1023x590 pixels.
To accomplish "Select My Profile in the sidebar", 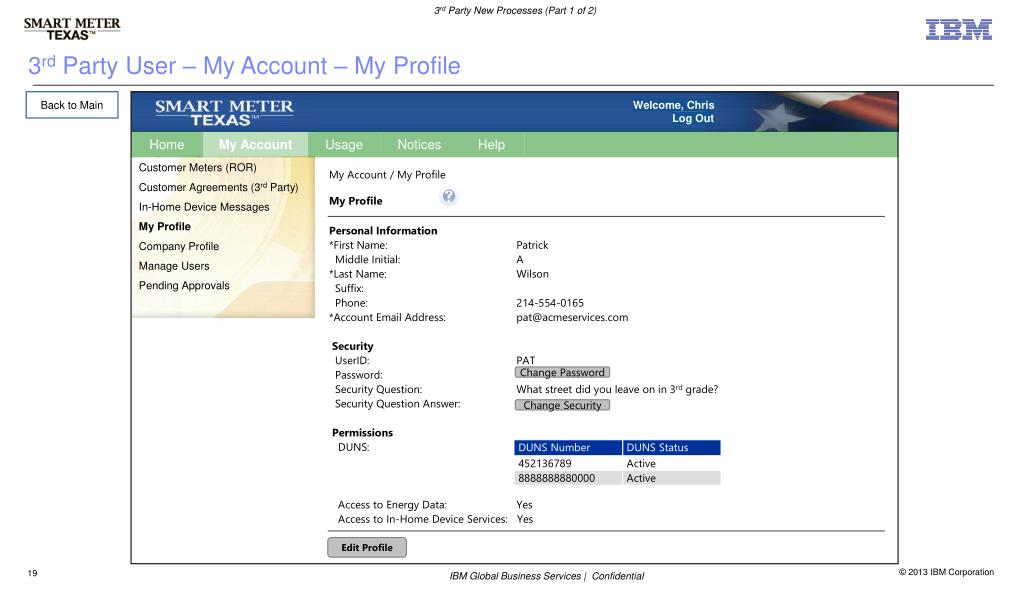I will click(x=164, y=226).
